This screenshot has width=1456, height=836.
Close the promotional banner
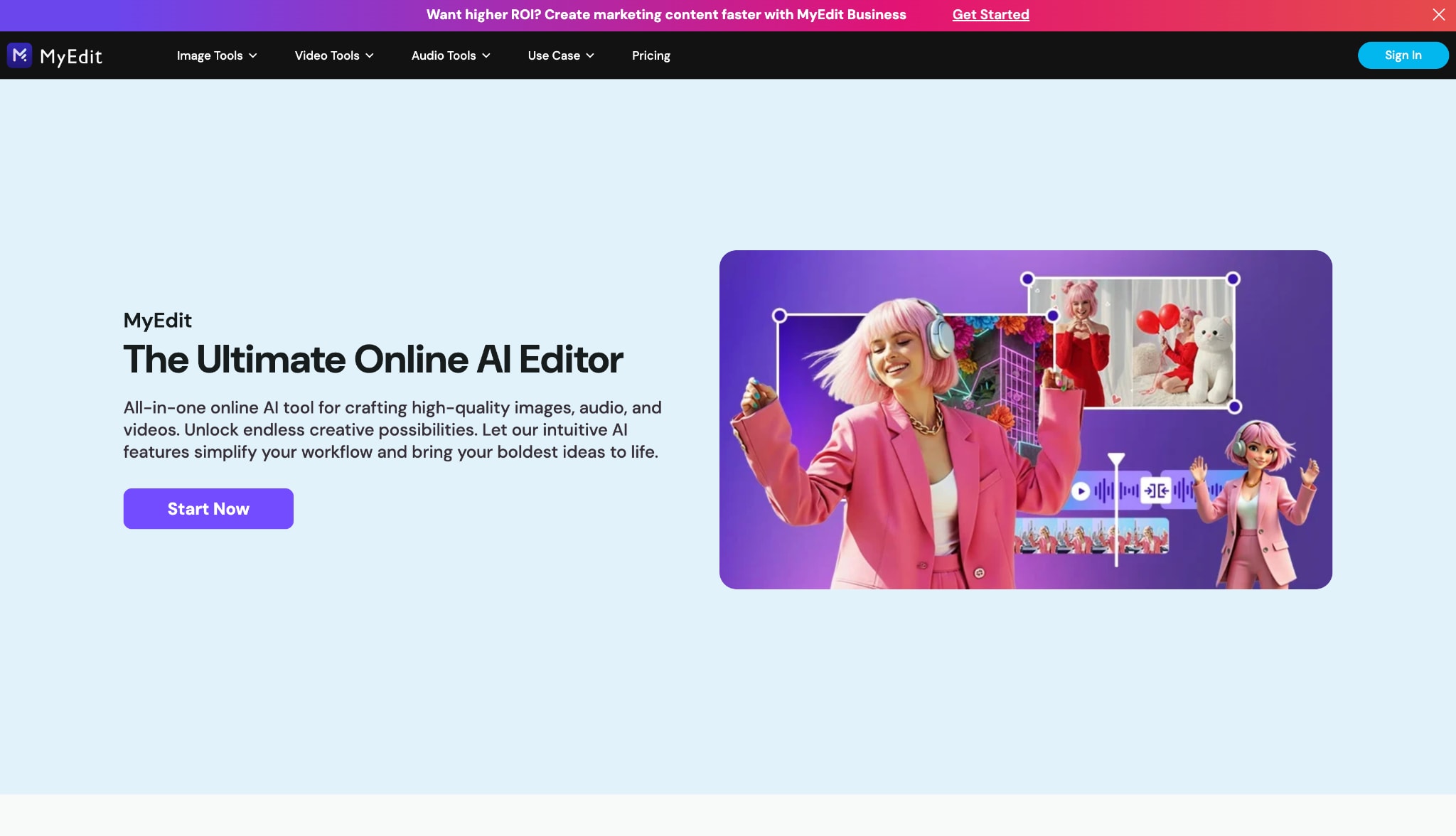click(1438, 14)
